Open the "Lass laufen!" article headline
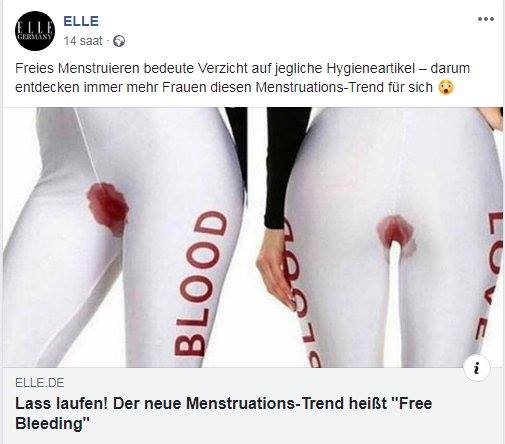Viewport: 505px width, 444px height. click(x=224, y=414)
